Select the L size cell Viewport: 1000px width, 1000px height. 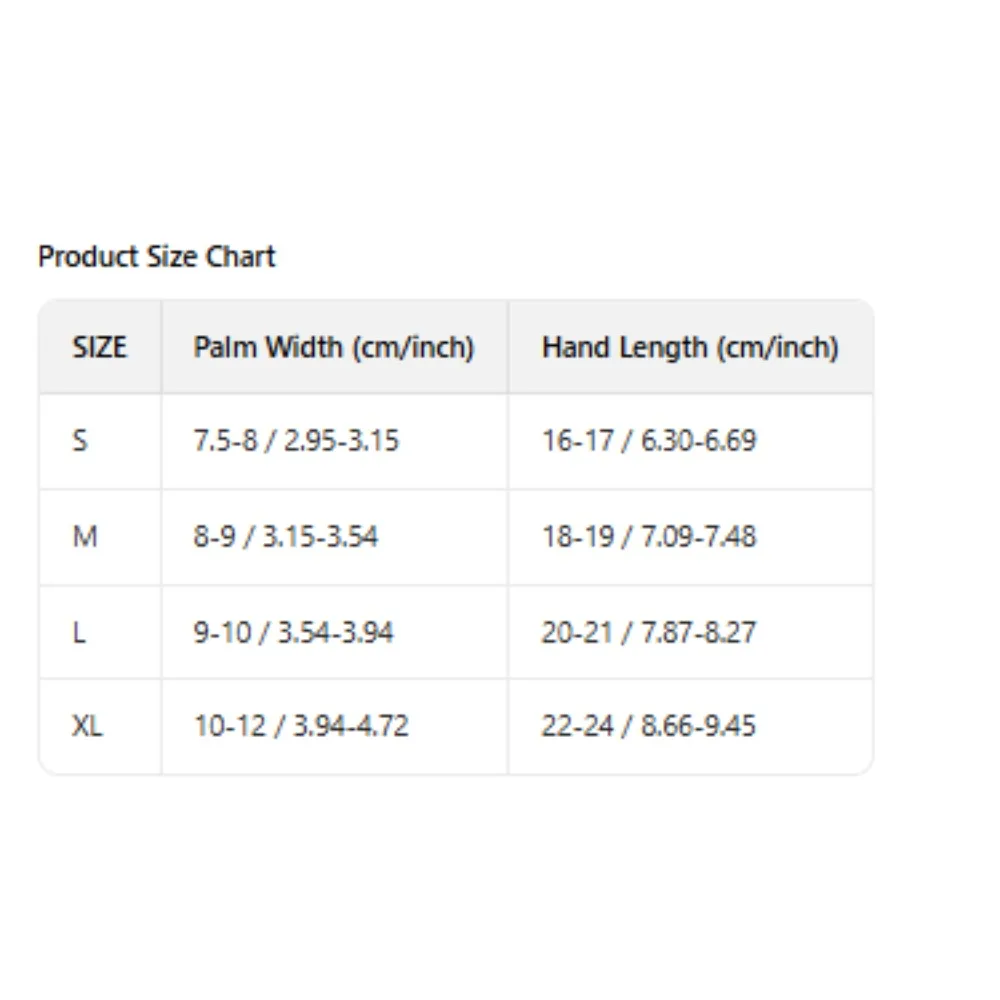tap(79, 633)
